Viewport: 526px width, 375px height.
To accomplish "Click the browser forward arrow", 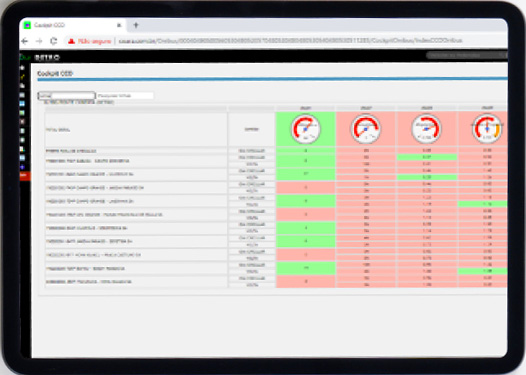I will click(x=39, y=41).
